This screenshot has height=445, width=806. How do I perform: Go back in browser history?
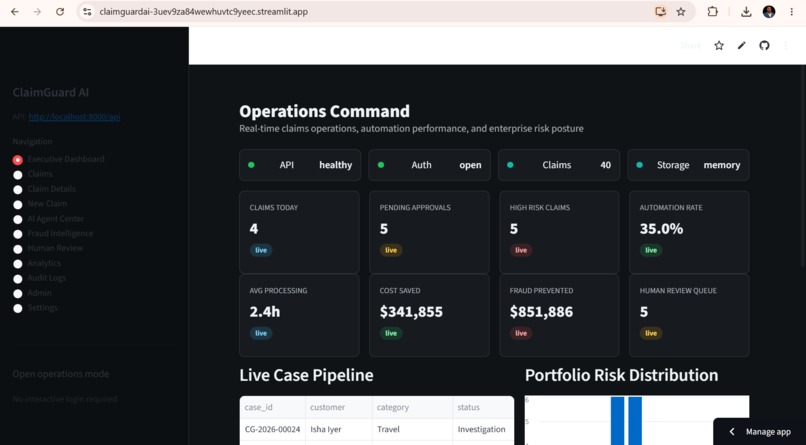tap(15, 12)
